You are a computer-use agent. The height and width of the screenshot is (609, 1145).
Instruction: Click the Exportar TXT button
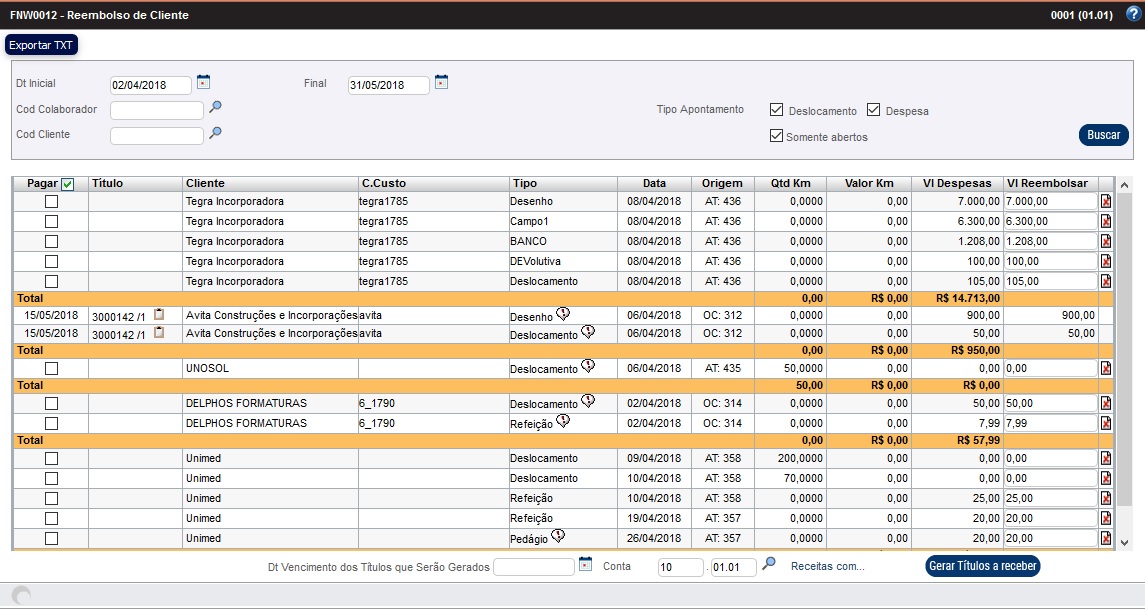[41, 45]
